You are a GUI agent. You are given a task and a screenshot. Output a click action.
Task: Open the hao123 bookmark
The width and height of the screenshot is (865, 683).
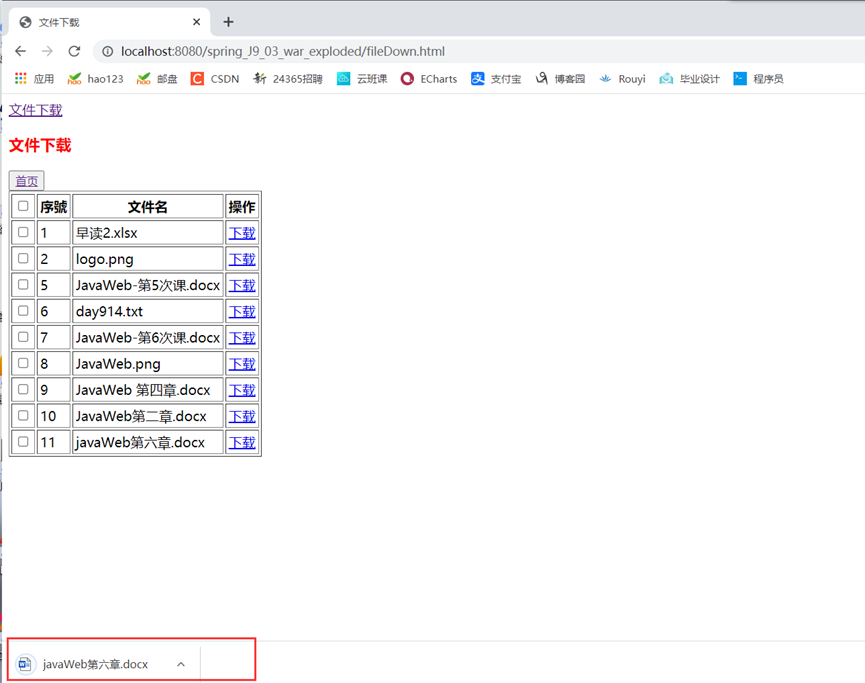[x=95, y=79]
